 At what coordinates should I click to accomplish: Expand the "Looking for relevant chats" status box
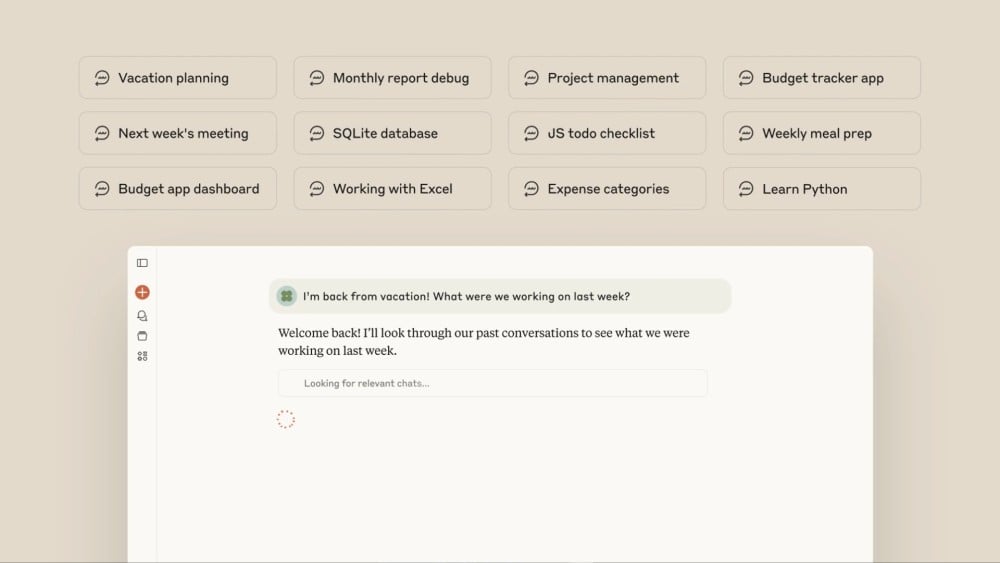492,383
